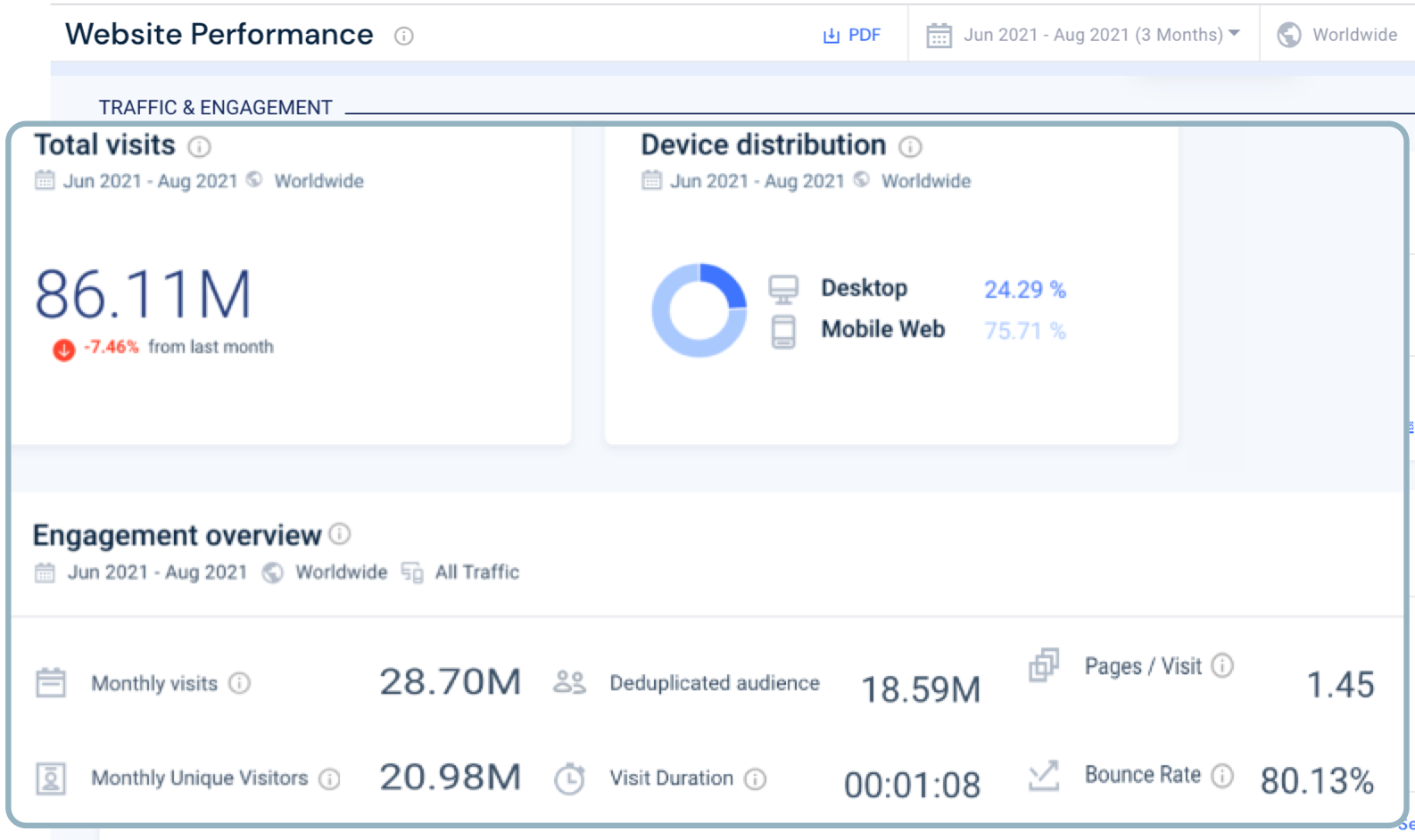Click the info icon next to Visit Duration
Image resolution: width=1415 pixels, height=840 pixels.
[x=756, y=778]
